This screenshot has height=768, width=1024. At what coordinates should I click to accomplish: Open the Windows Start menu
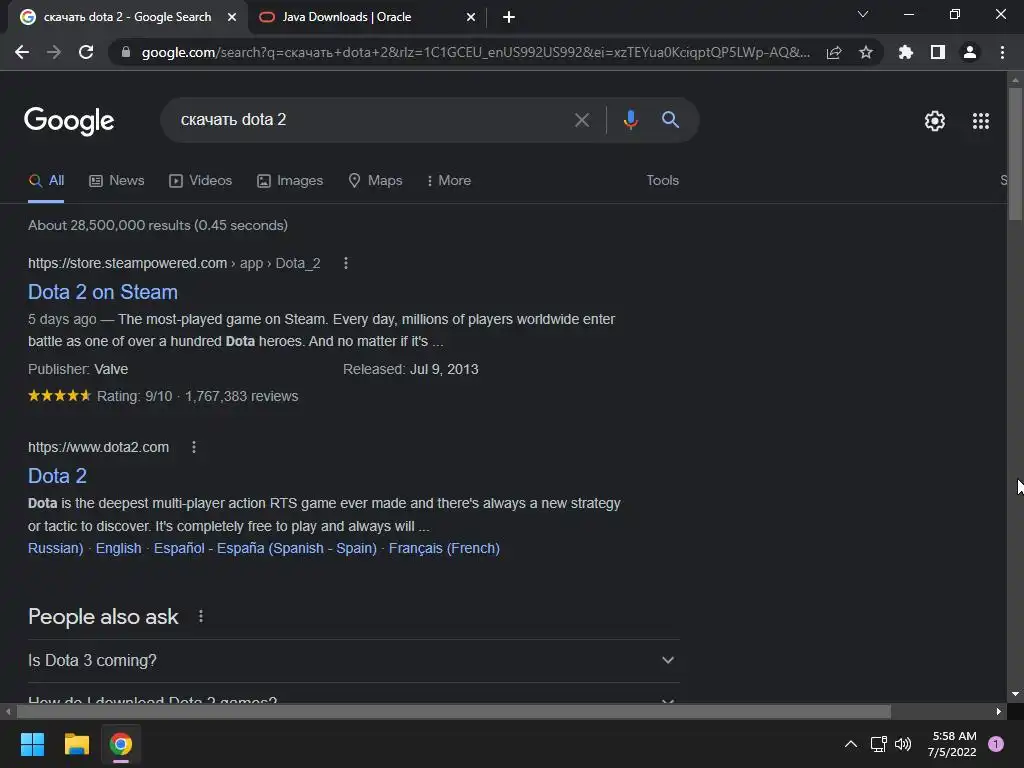point(32,744)
